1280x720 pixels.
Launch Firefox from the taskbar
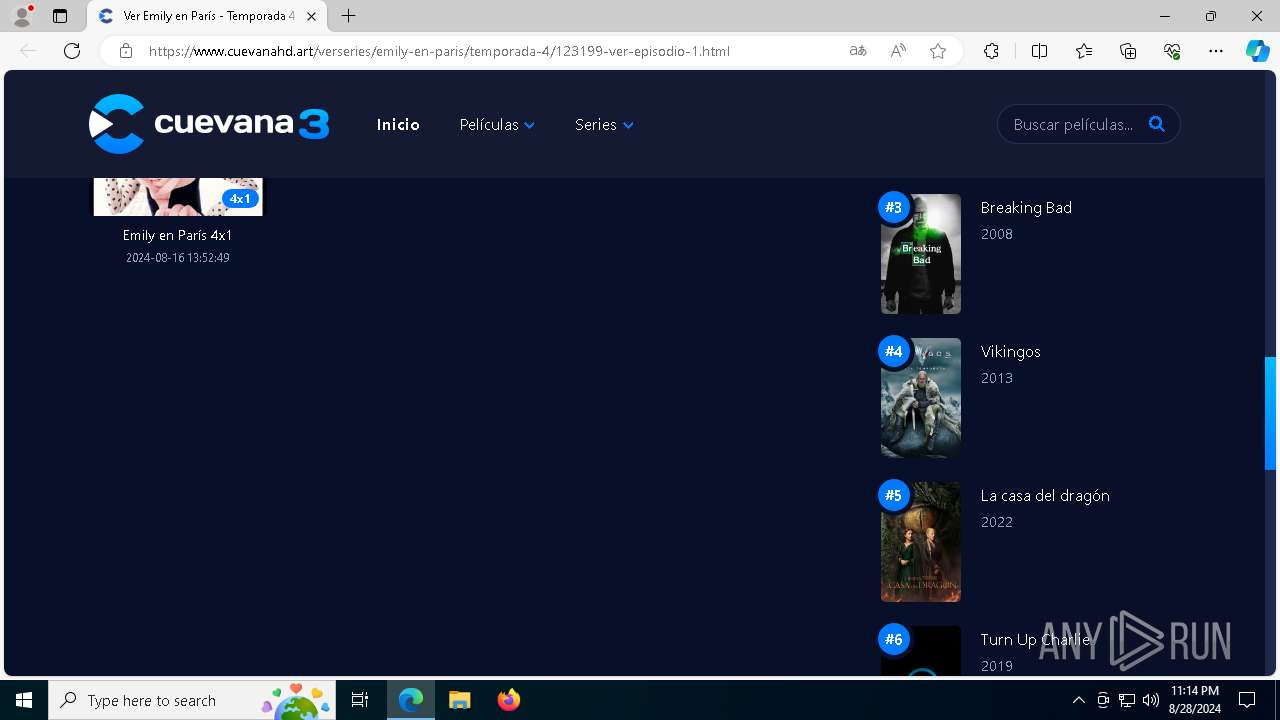click(508, 700)
